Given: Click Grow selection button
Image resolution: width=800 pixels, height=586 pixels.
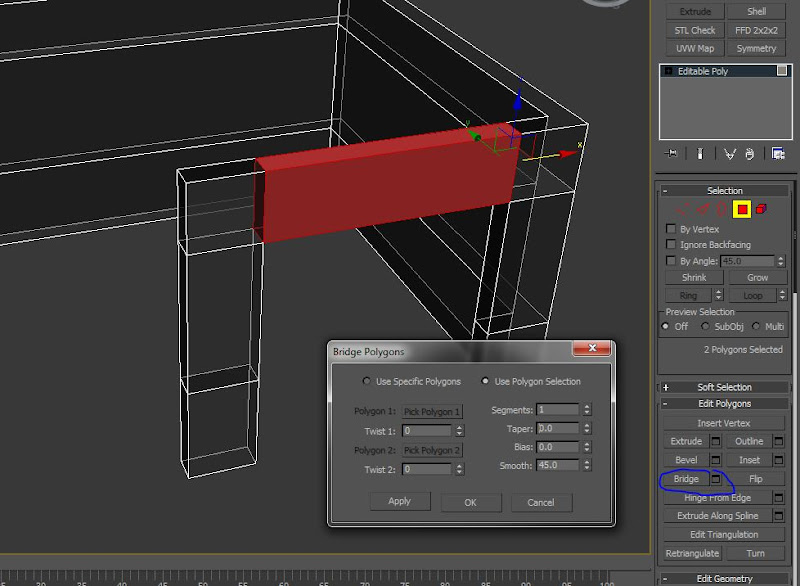Looking at the screenshot, I should pos(758,277).
